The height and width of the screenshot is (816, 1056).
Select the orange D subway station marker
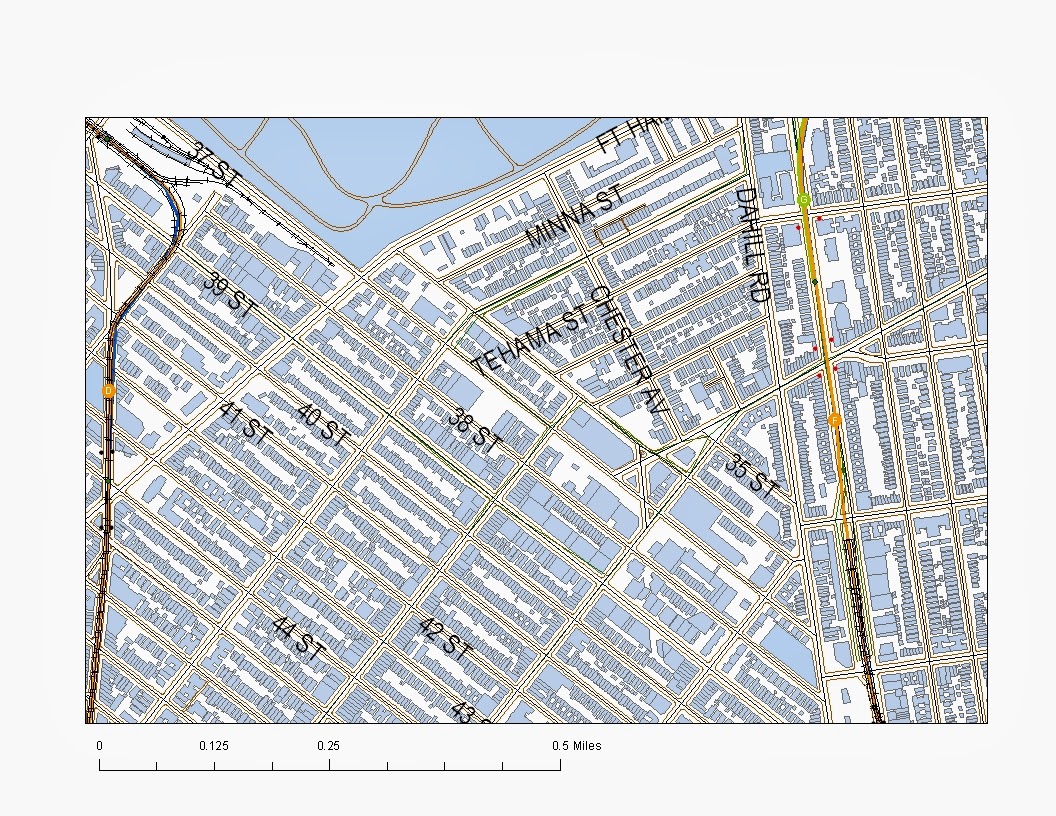point(108,391)
